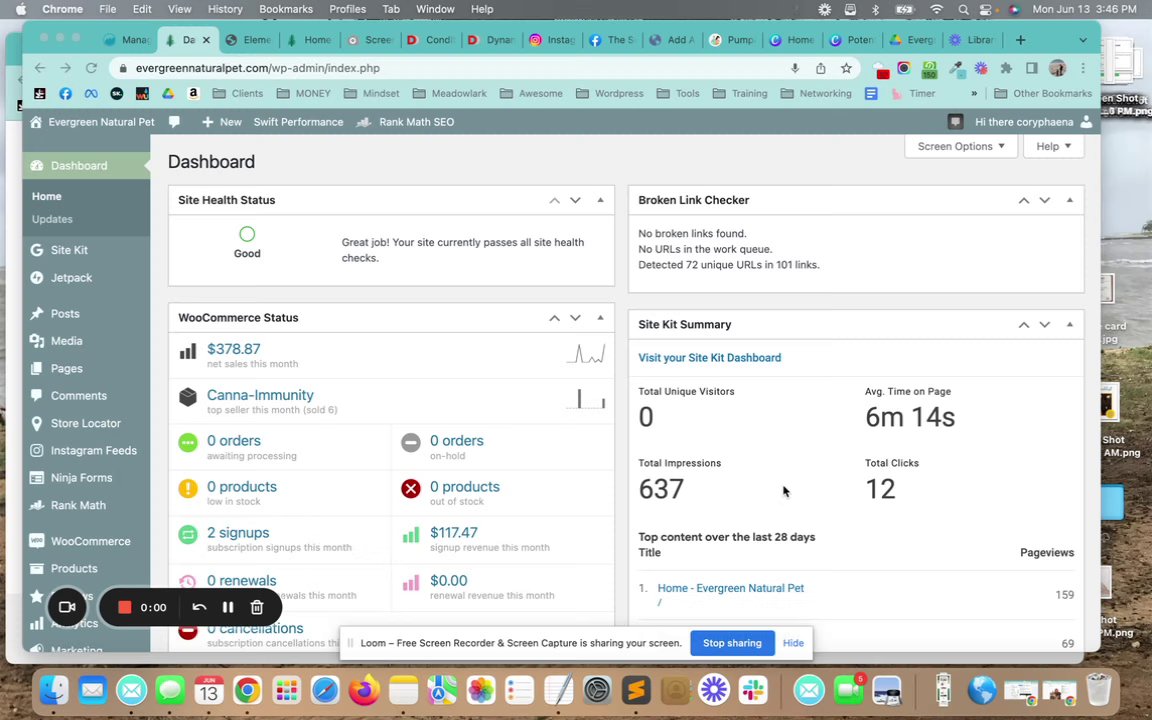Open Rank Math SEO admin bar item
Viewport: 1152px width, 720px height.
(x=406, y=122)
